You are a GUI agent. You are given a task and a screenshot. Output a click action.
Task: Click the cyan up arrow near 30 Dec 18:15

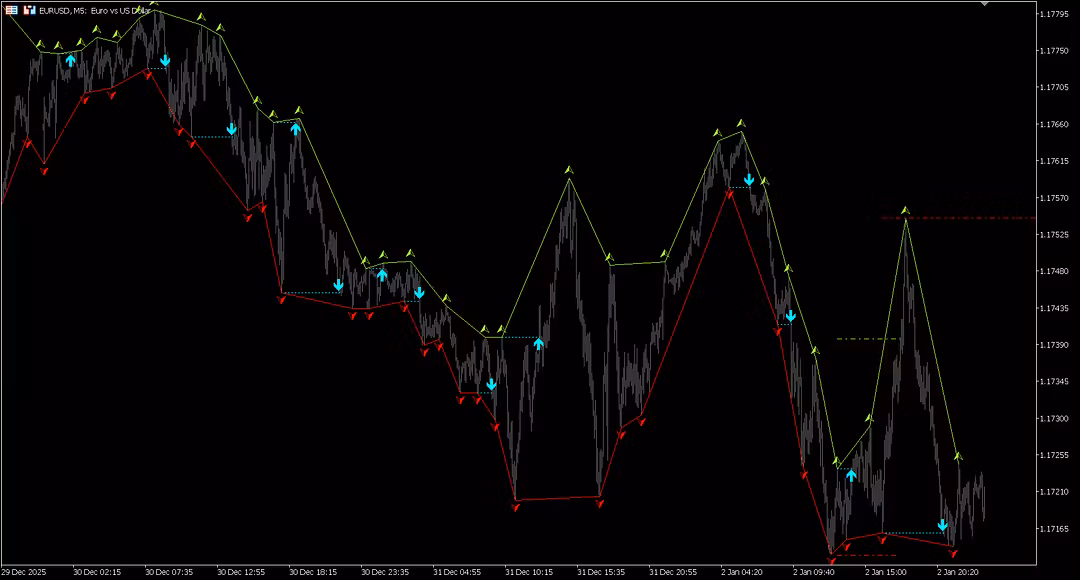pos(295,127)
